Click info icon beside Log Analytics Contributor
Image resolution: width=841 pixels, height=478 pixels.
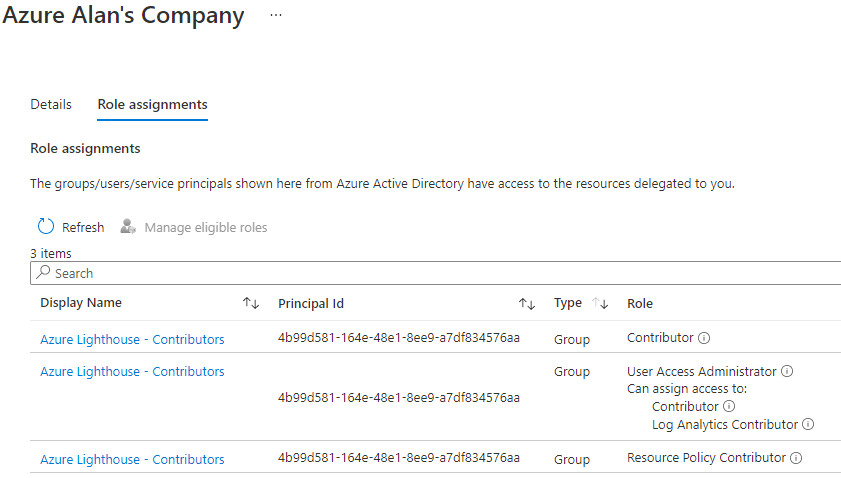tap(808, 424)
